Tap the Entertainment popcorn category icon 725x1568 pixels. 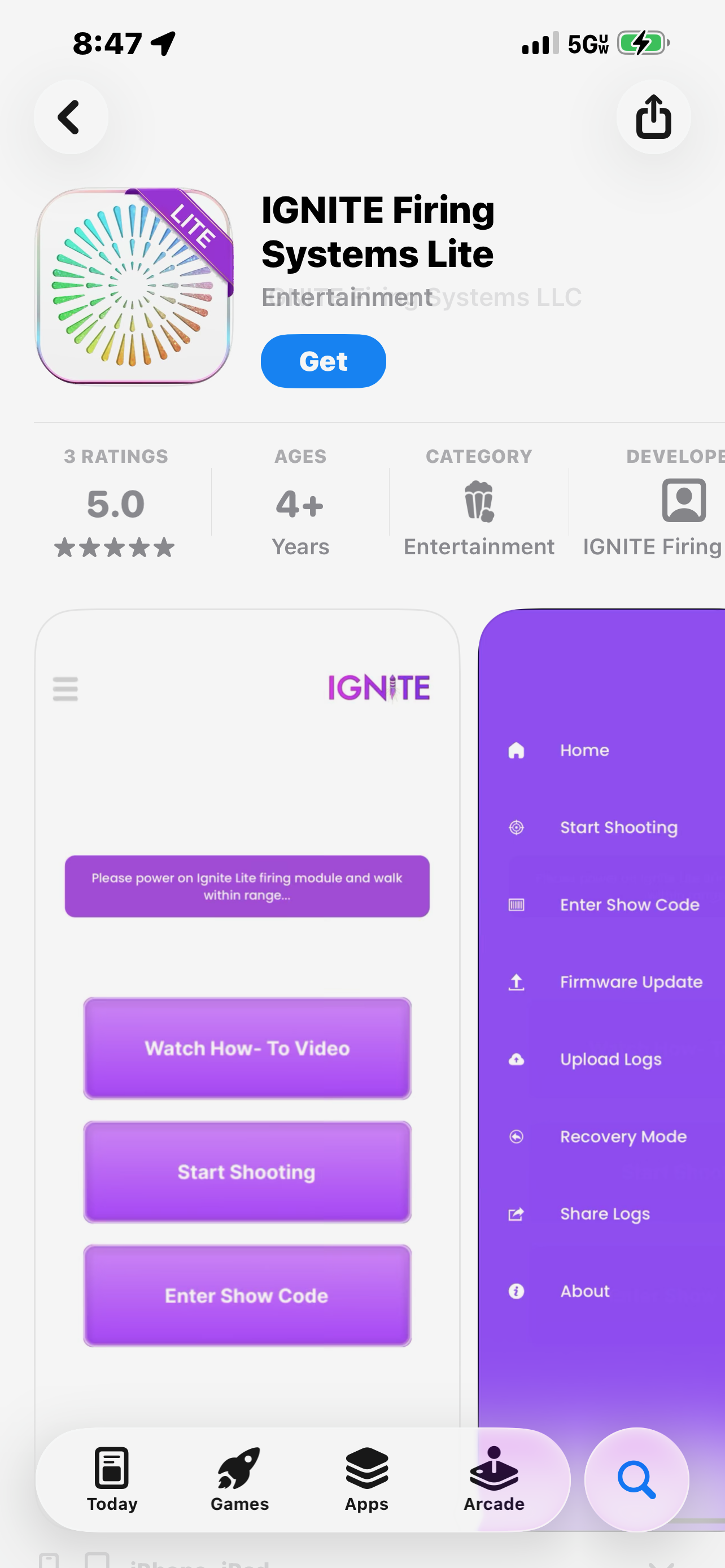click(479, 501)
